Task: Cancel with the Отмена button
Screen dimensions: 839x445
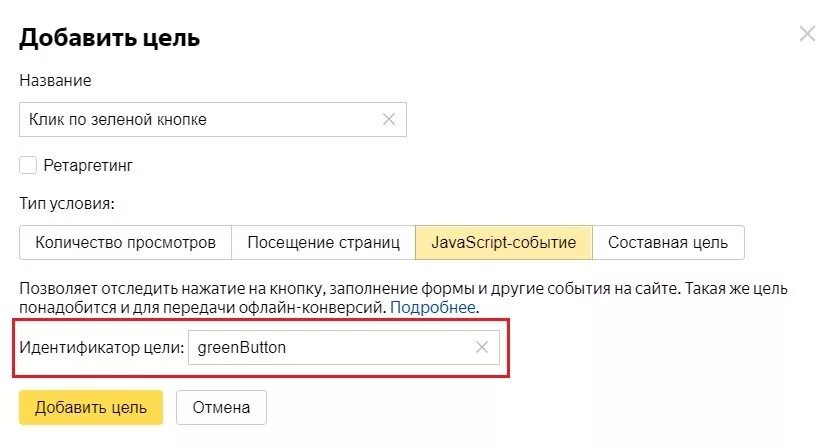Action: coord(221,407)
